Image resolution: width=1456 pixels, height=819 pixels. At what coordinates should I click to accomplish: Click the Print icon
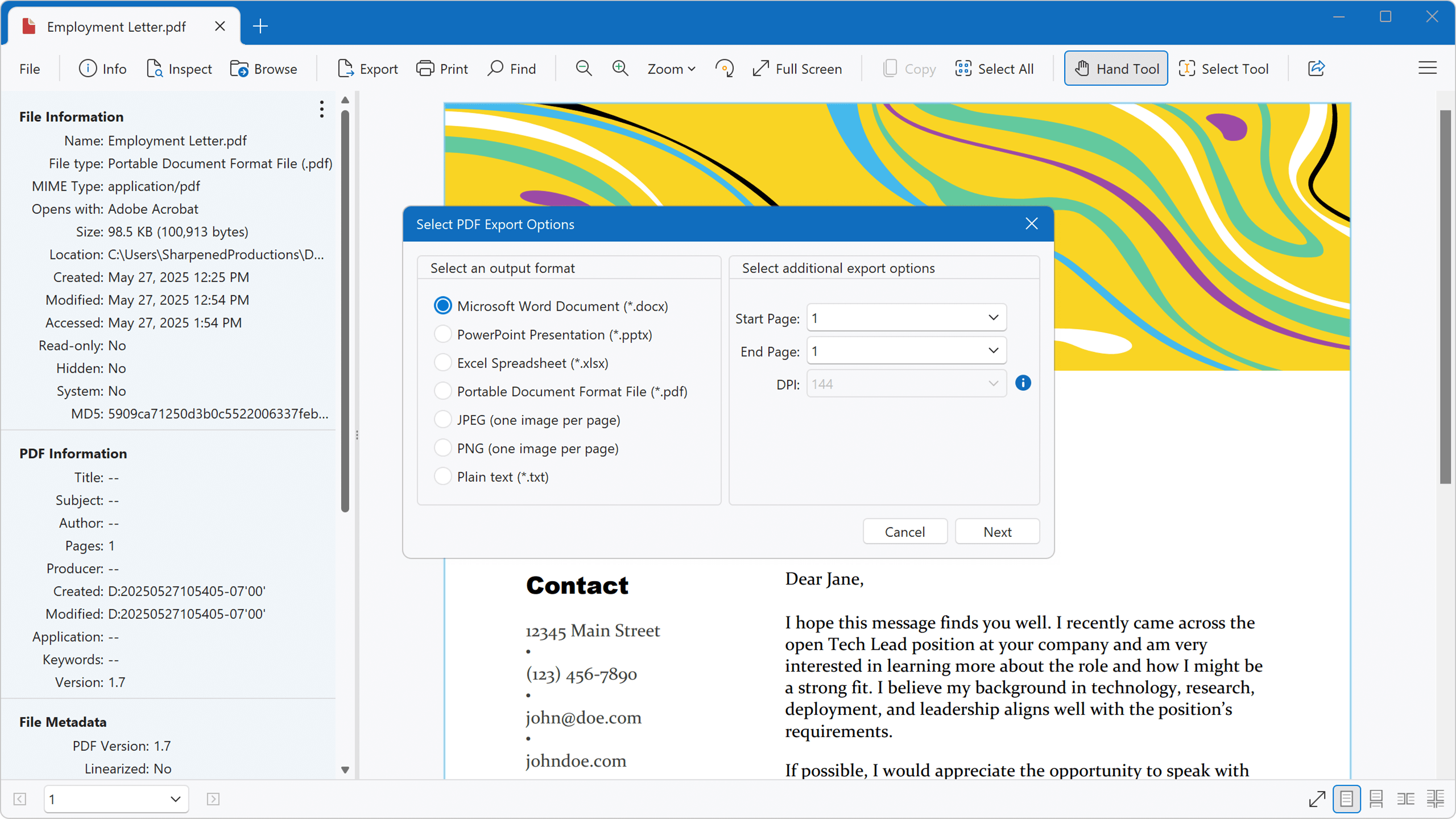424,68
